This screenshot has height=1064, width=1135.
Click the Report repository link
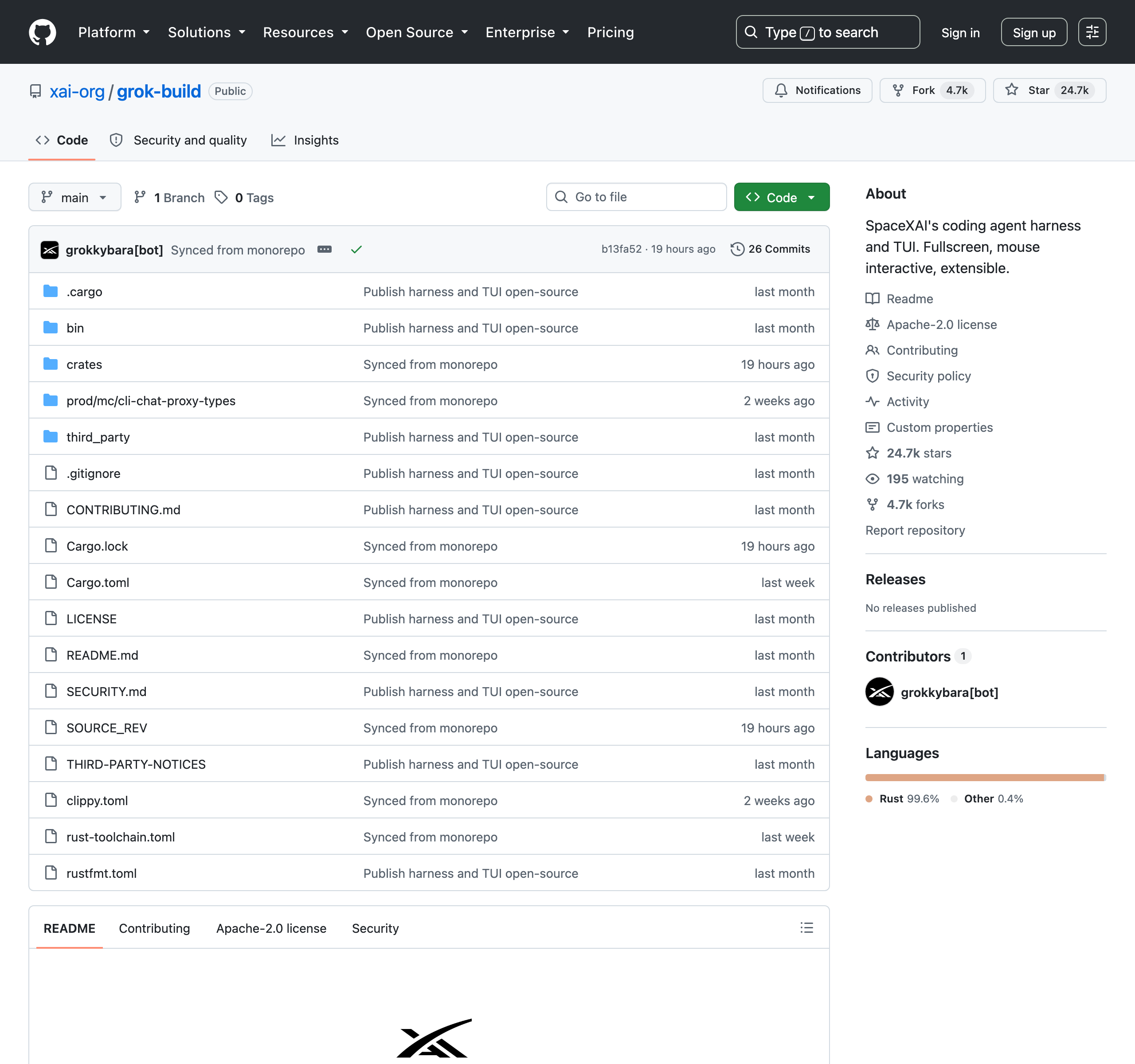tap(915, 530)
